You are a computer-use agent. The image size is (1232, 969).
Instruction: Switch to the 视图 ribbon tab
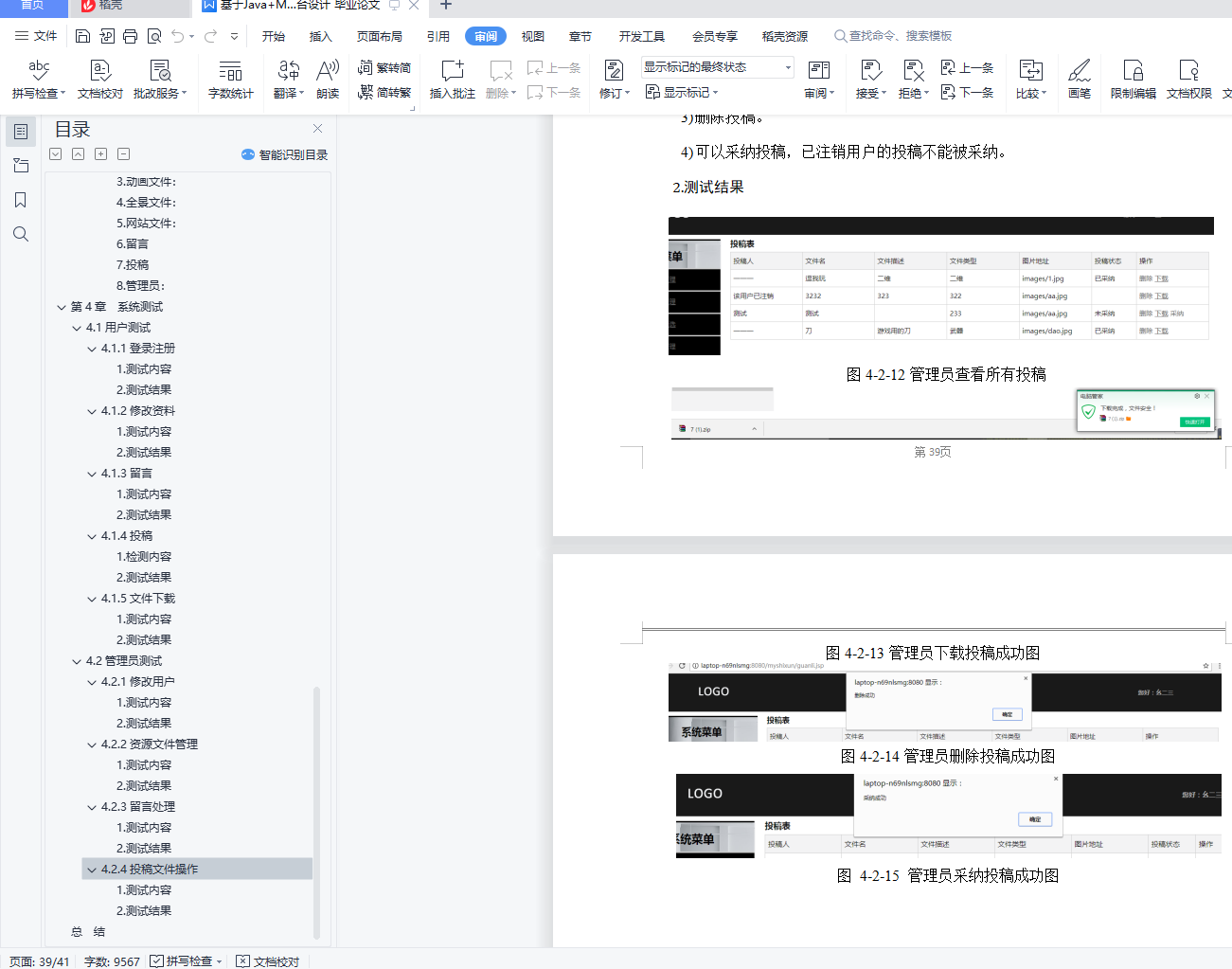533,36
